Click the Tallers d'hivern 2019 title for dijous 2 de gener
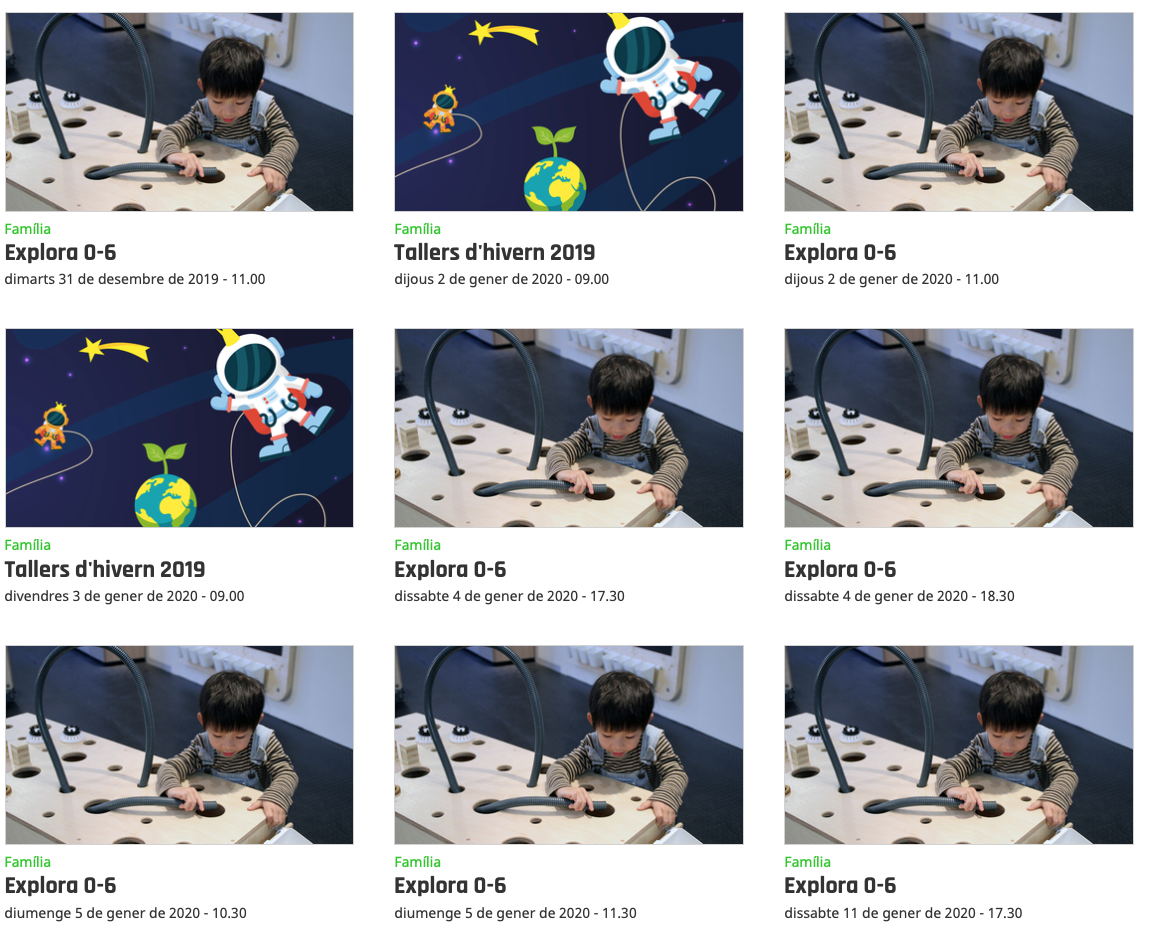 494,253
